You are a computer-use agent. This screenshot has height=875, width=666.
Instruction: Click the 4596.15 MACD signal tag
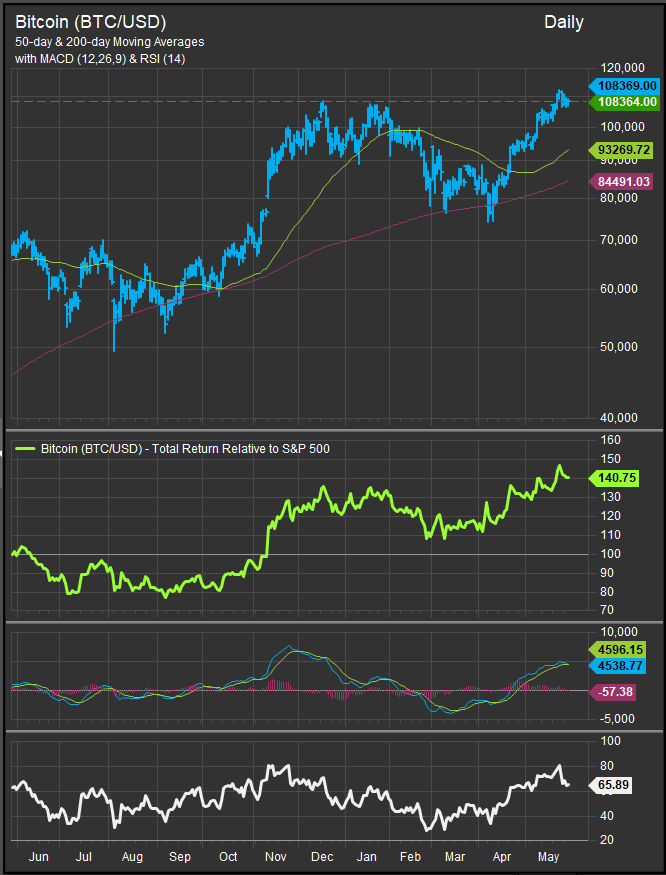click(x=617, y=650)
